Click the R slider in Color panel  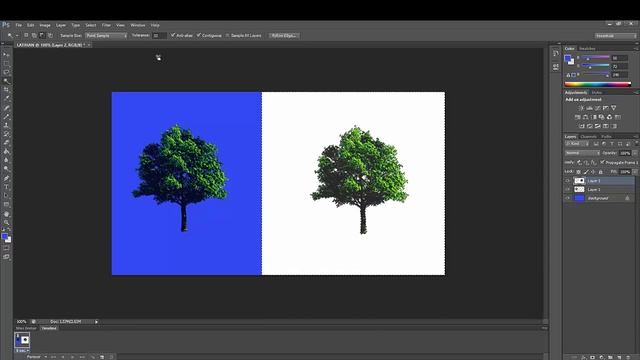click(596, 58)
